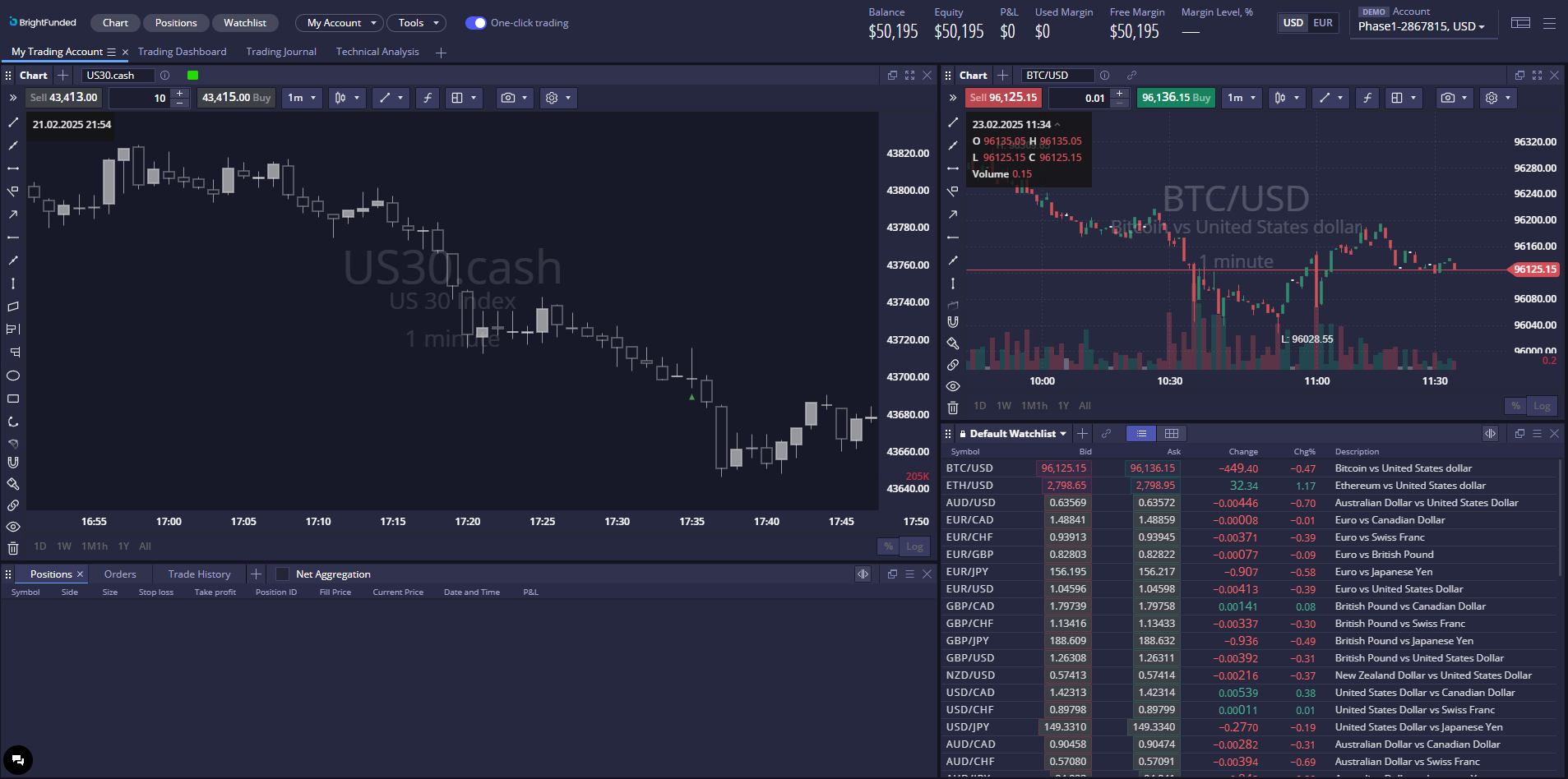
Task: Switch account currency to EUR
Action: click(x=1323, y=23)
